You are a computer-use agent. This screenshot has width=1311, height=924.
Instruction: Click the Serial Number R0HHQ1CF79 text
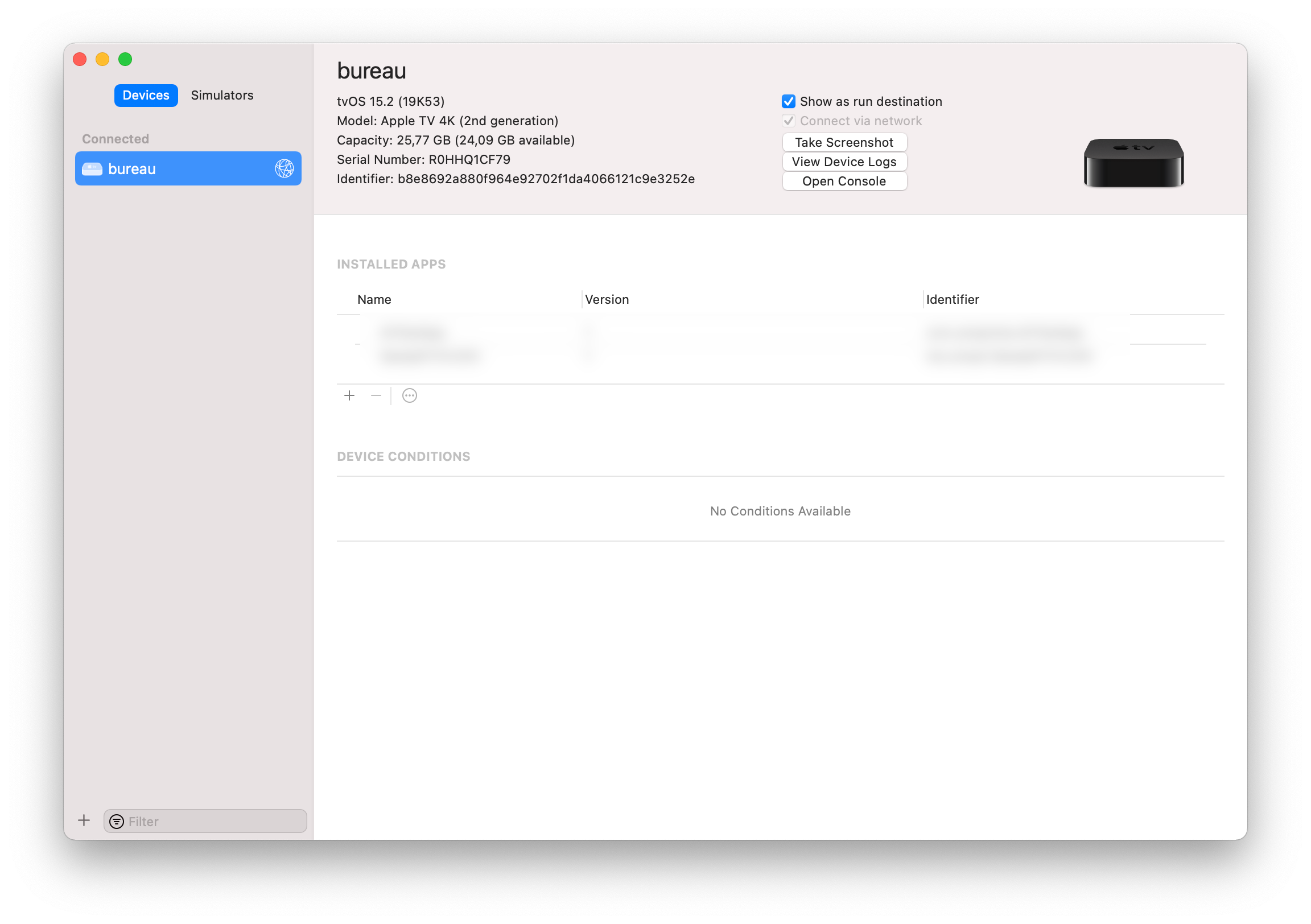click(423, 159)
